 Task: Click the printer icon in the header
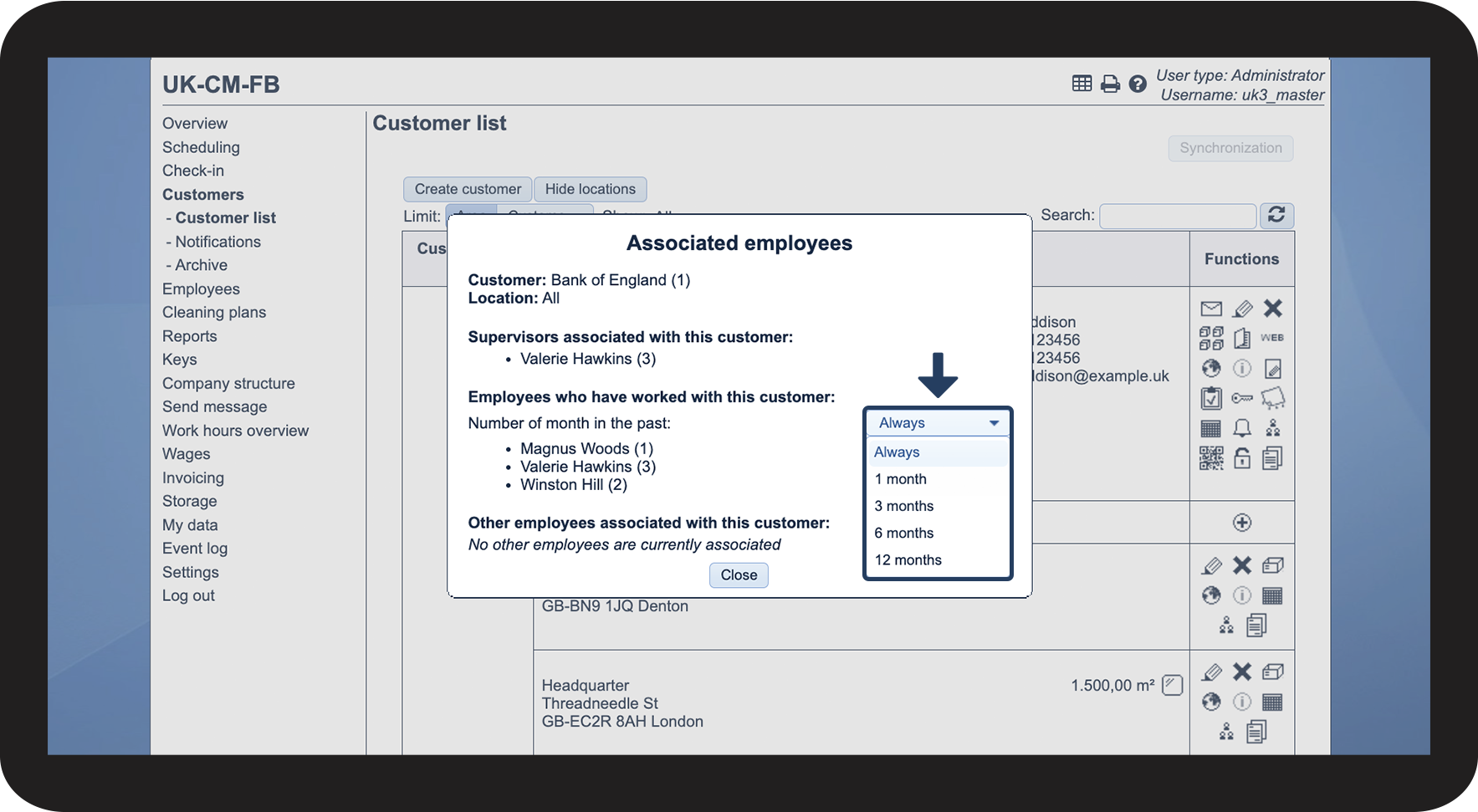1110,84
